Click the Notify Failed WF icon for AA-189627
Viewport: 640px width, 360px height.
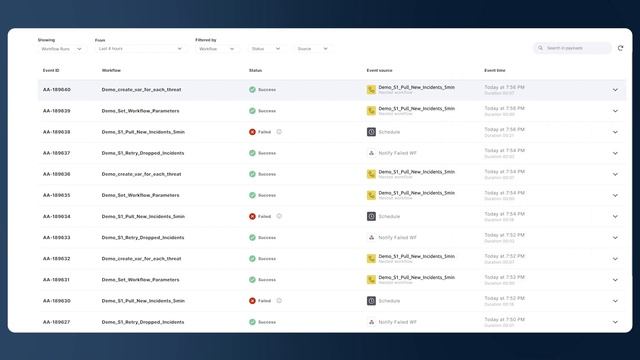[371, 322]
